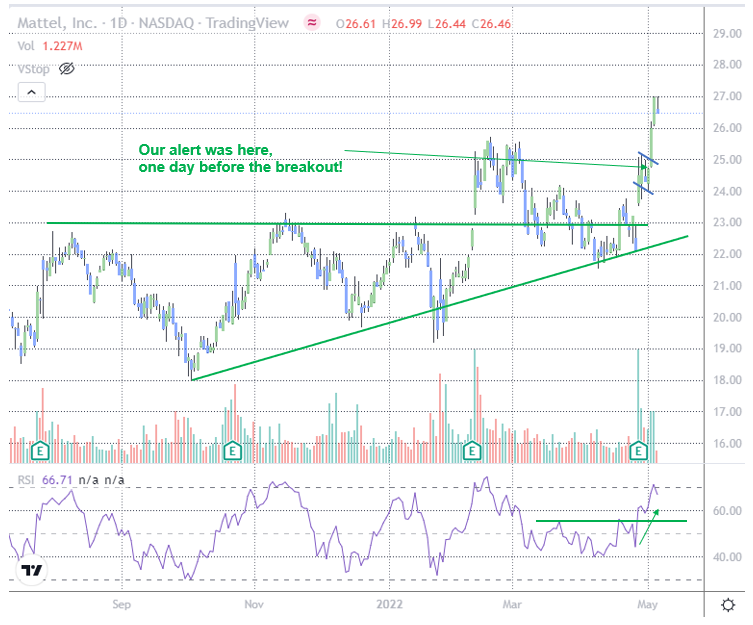
Task: Click the 16.00 price axis label
Action: click(727, 444)
